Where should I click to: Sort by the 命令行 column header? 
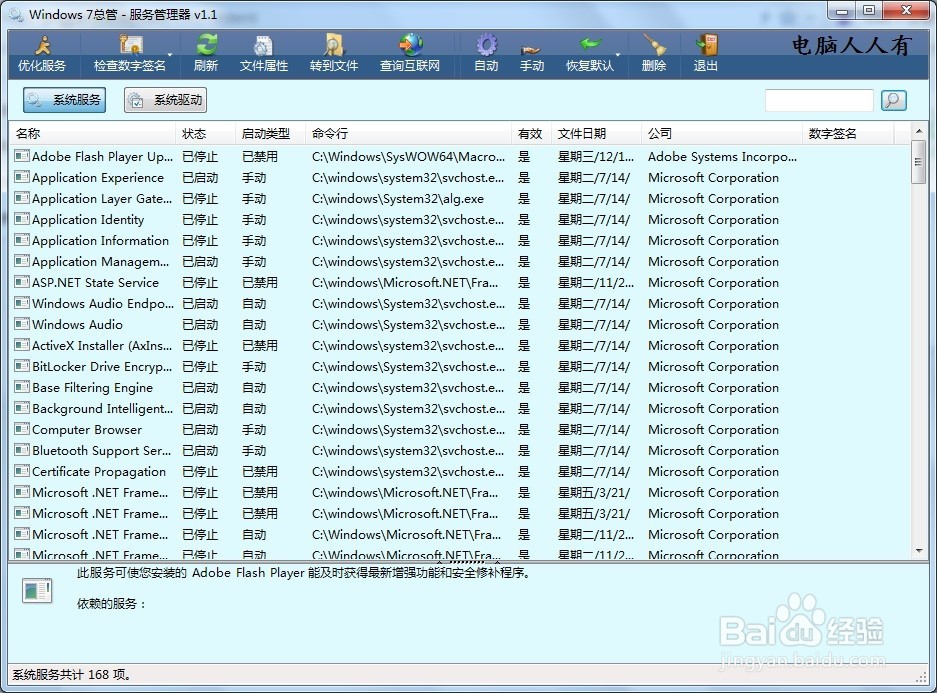(x=408, y=134)
